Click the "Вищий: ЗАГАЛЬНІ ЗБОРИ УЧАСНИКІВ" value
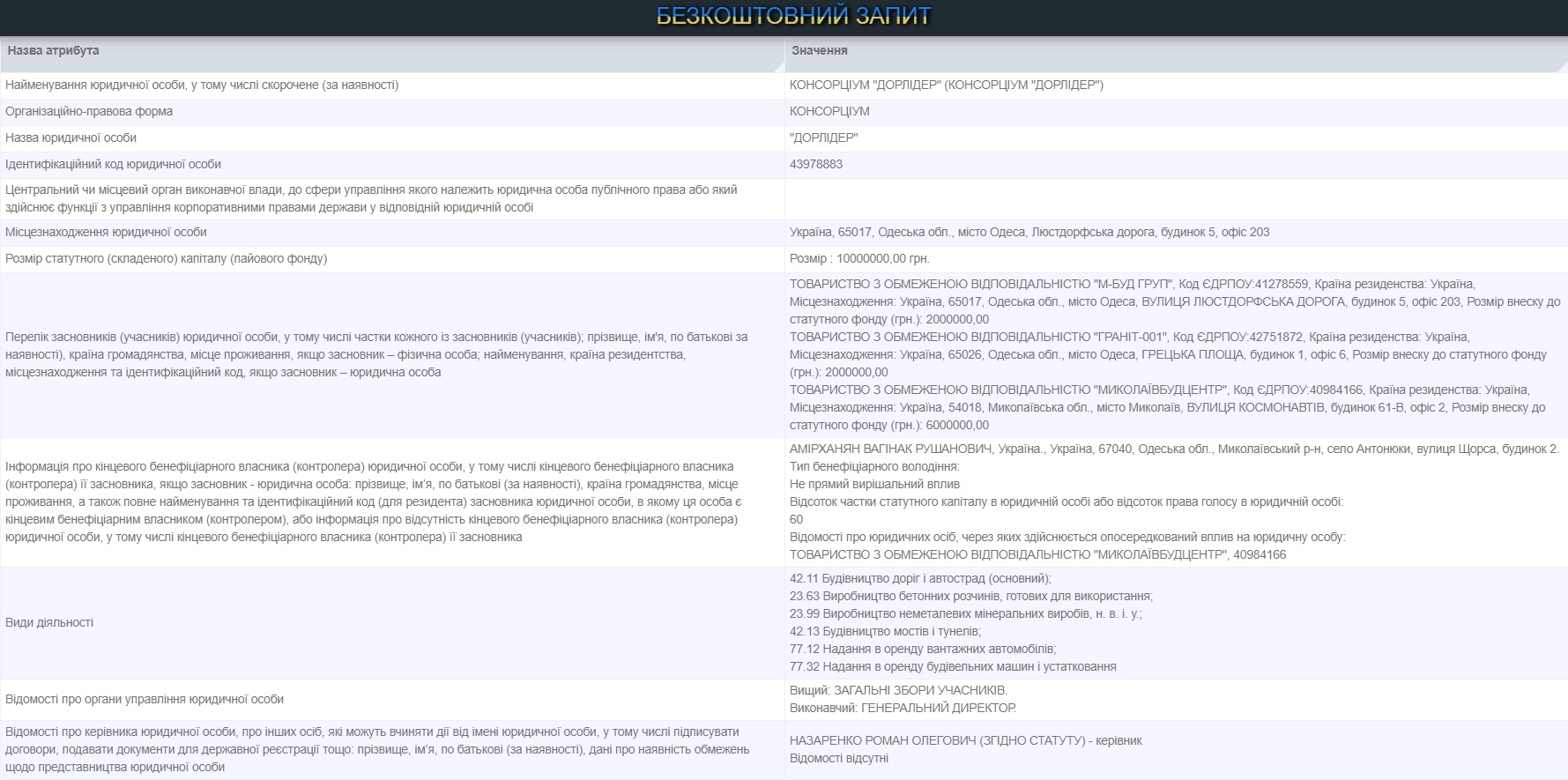1568x780 pixels. click(x=898, y=691)
